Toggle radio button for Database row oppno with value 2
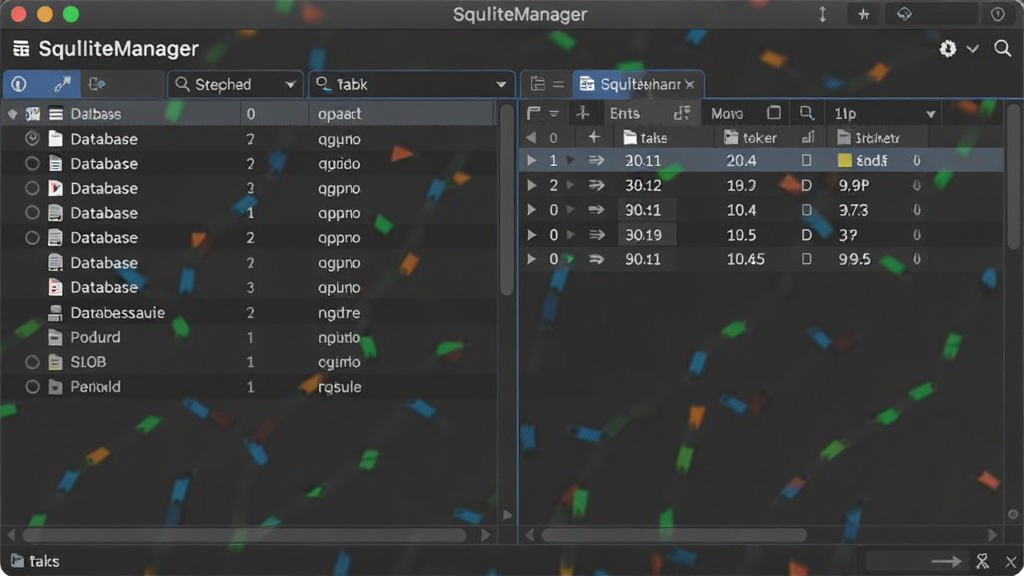1024x576 pixels. (32, 238)
